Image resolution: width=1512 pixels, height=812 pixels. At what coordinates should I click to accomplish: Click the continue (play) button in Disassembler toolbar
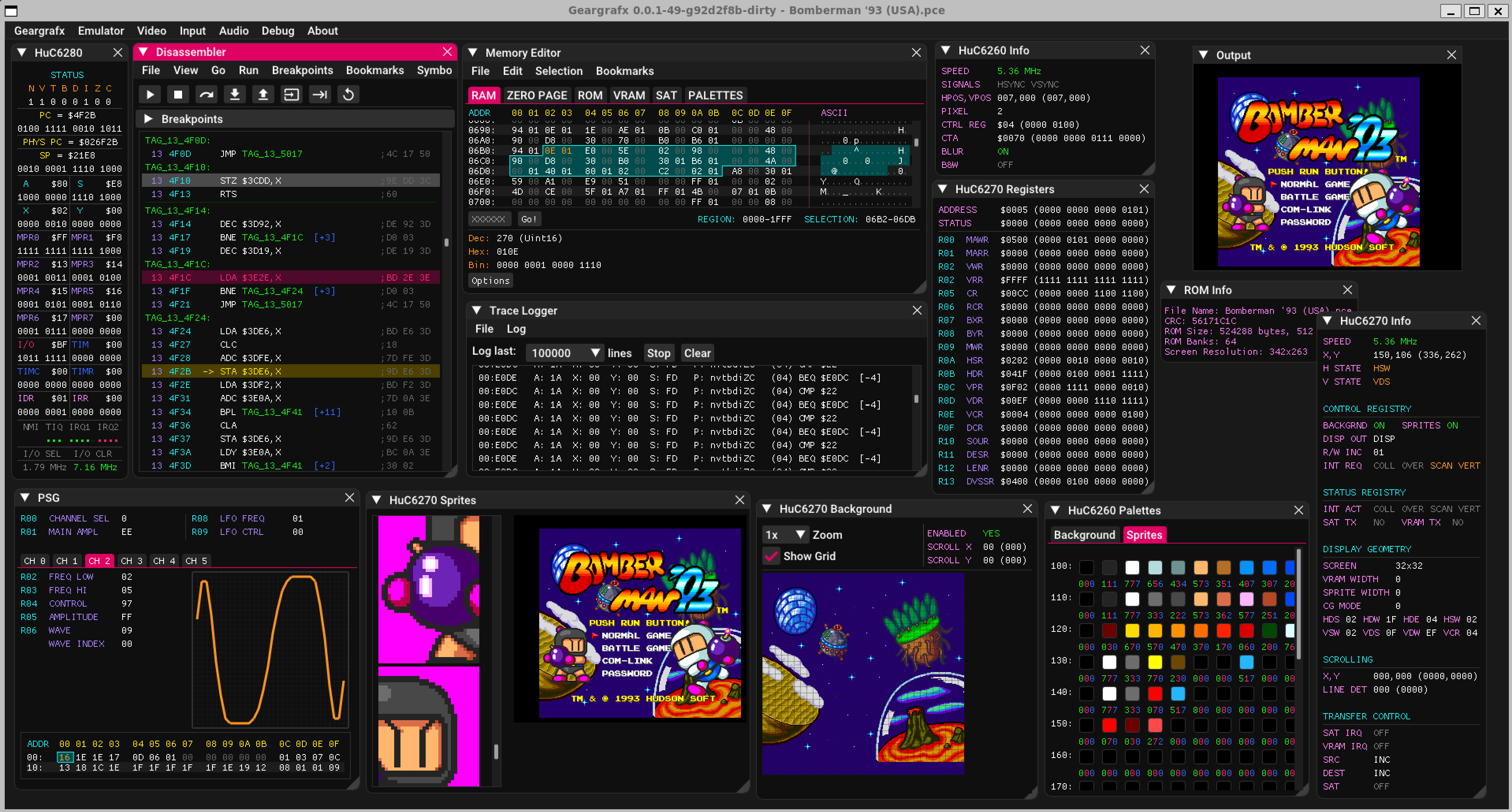click(150, 95)
